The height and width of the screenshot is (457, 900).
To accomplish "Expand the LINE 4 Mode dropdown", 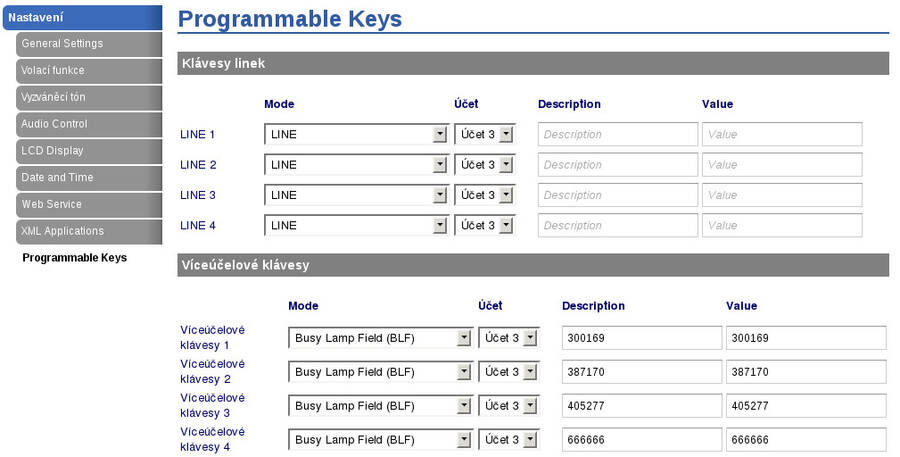I will (x=356, y=226).
